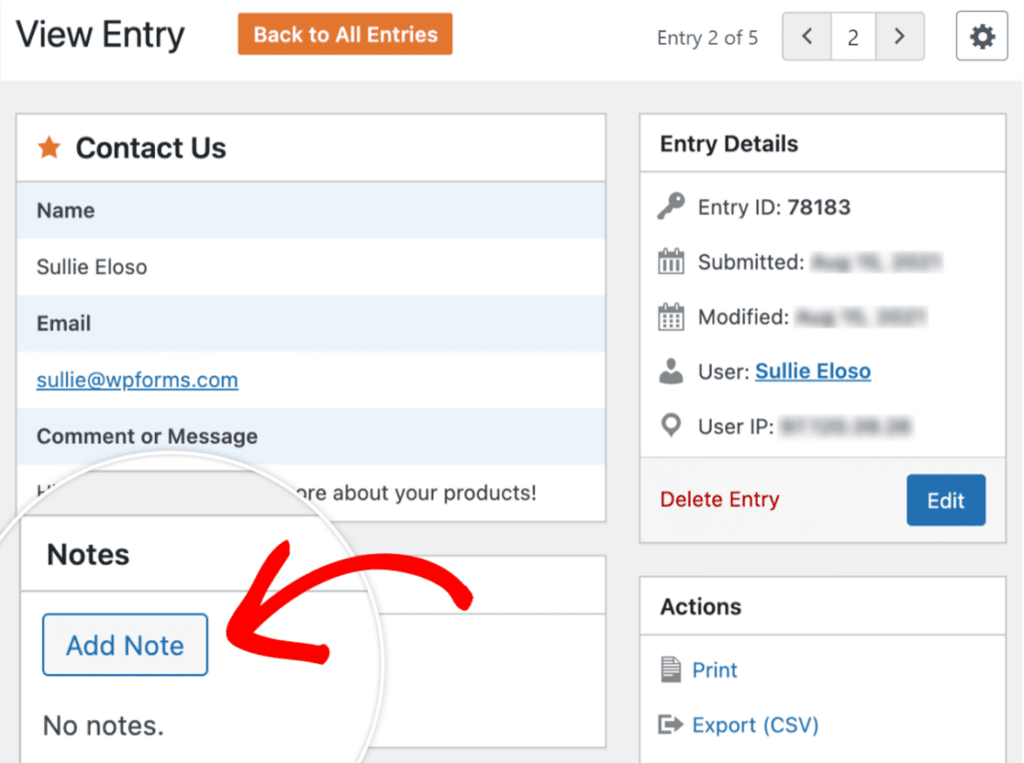Click the Print action link
The image size is (1024, 763).
[714, 670]
